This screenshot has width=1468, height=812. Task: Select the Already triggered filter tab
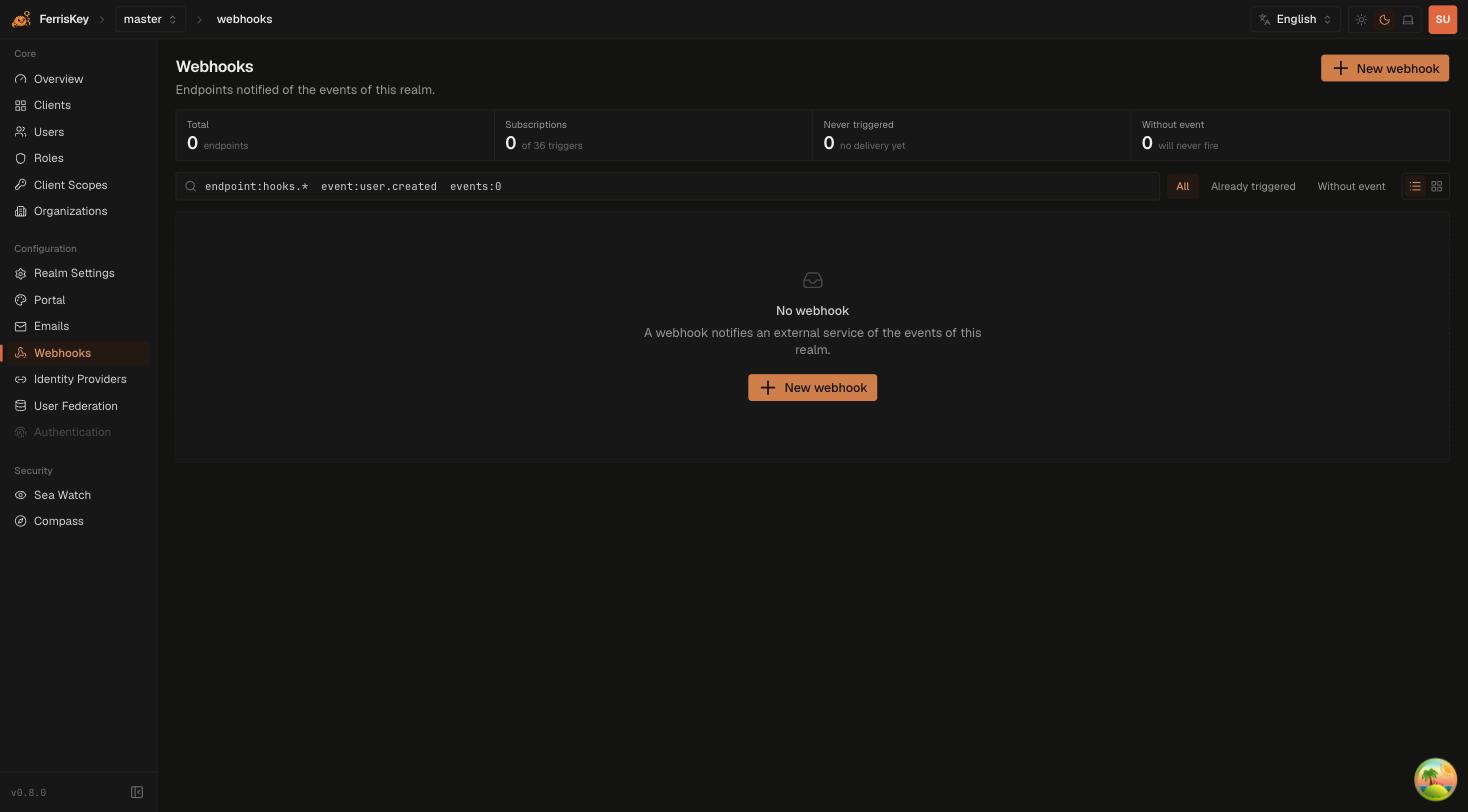(1253, 186)
